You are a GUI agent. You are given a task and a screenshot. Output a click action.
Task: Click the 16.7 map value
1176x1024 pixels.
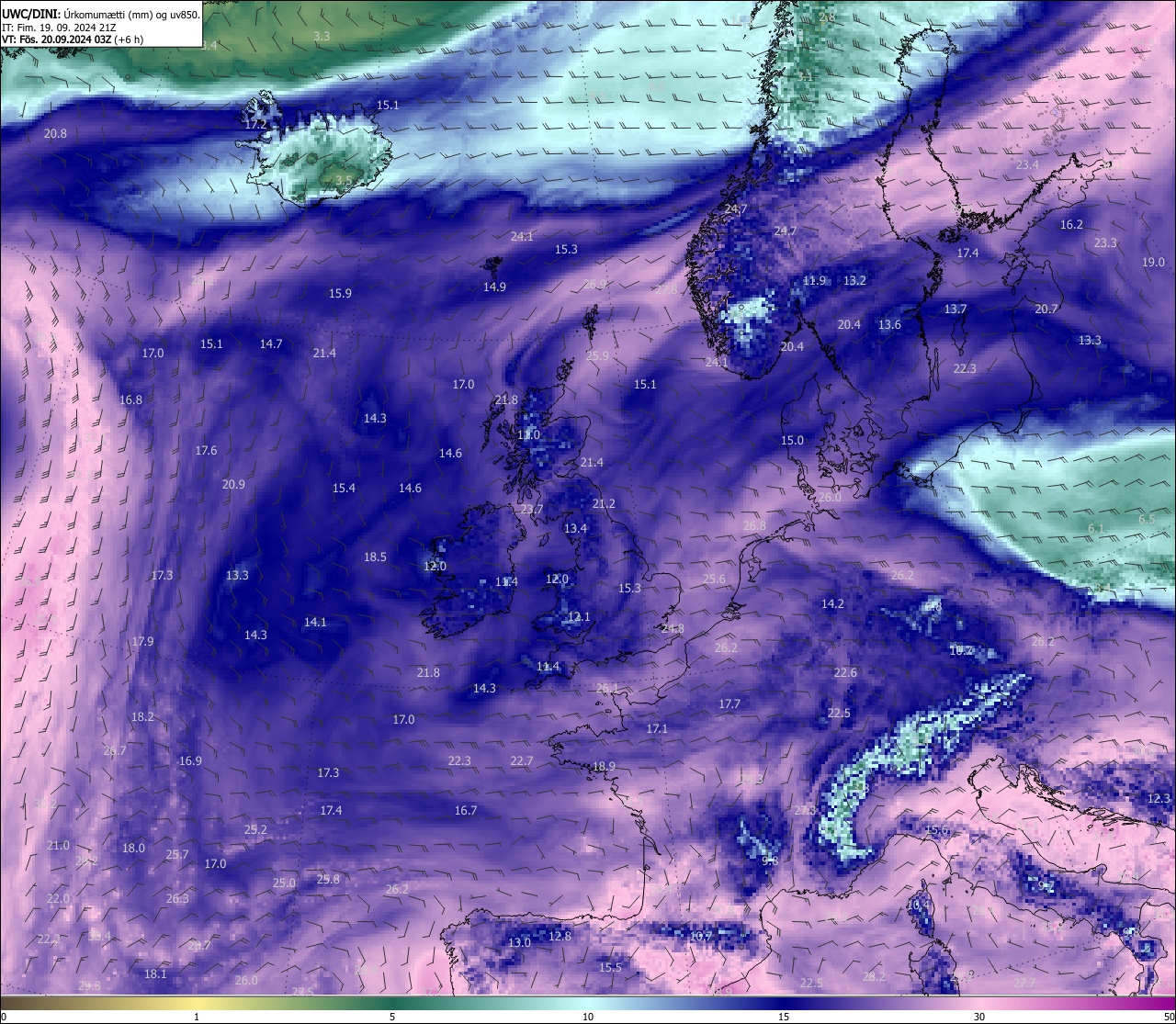tap(466, 810)
